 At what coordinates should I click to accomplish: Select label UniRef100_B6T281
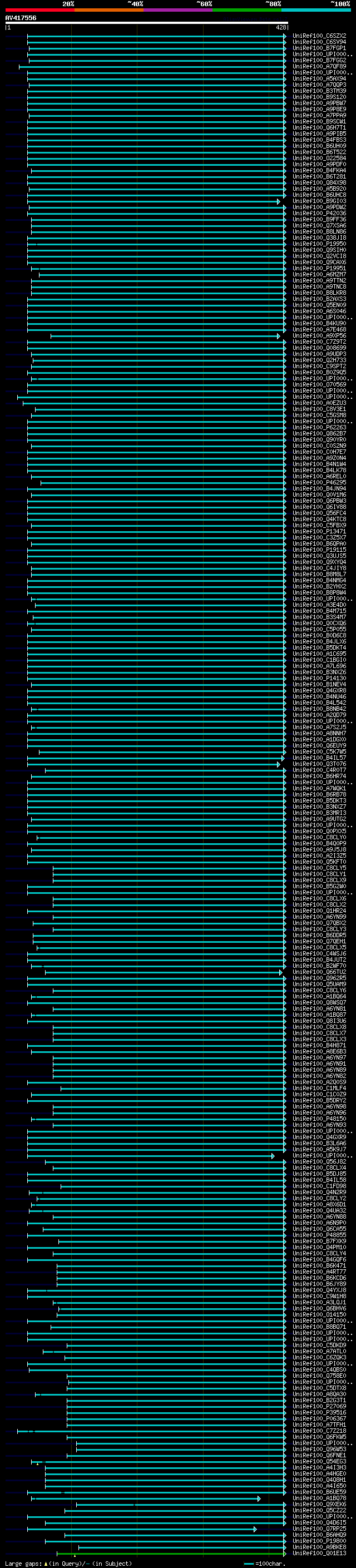click(x=319, y=176)
